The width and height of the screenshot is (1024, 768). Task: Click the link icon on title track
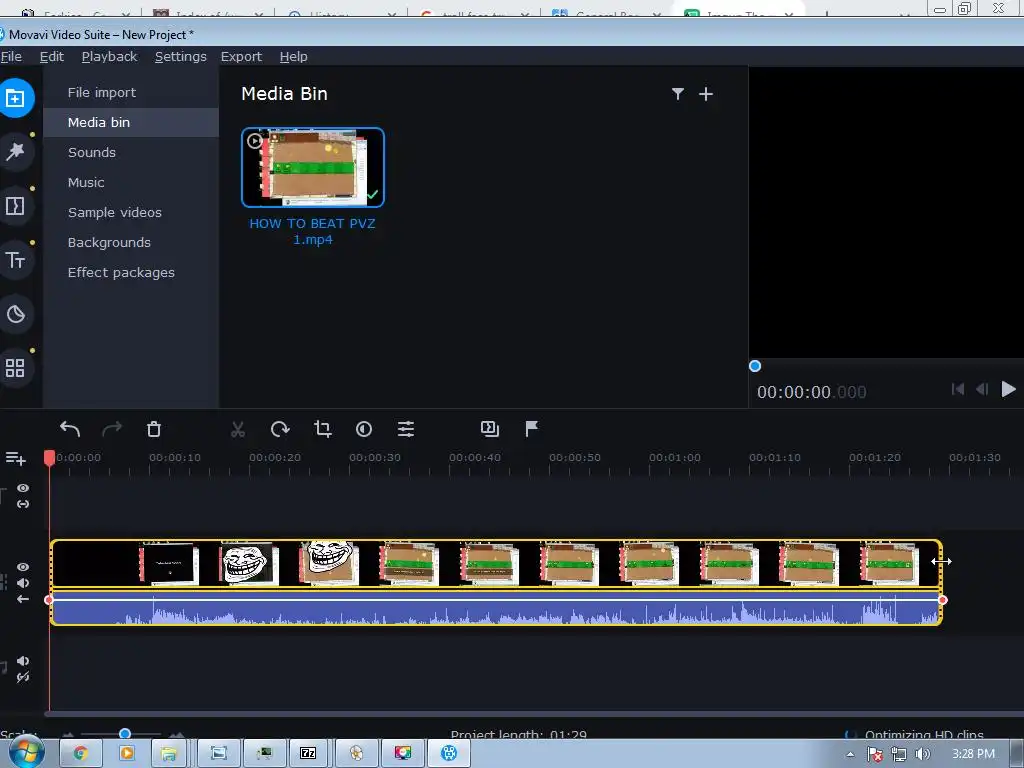tap(23, 504)
